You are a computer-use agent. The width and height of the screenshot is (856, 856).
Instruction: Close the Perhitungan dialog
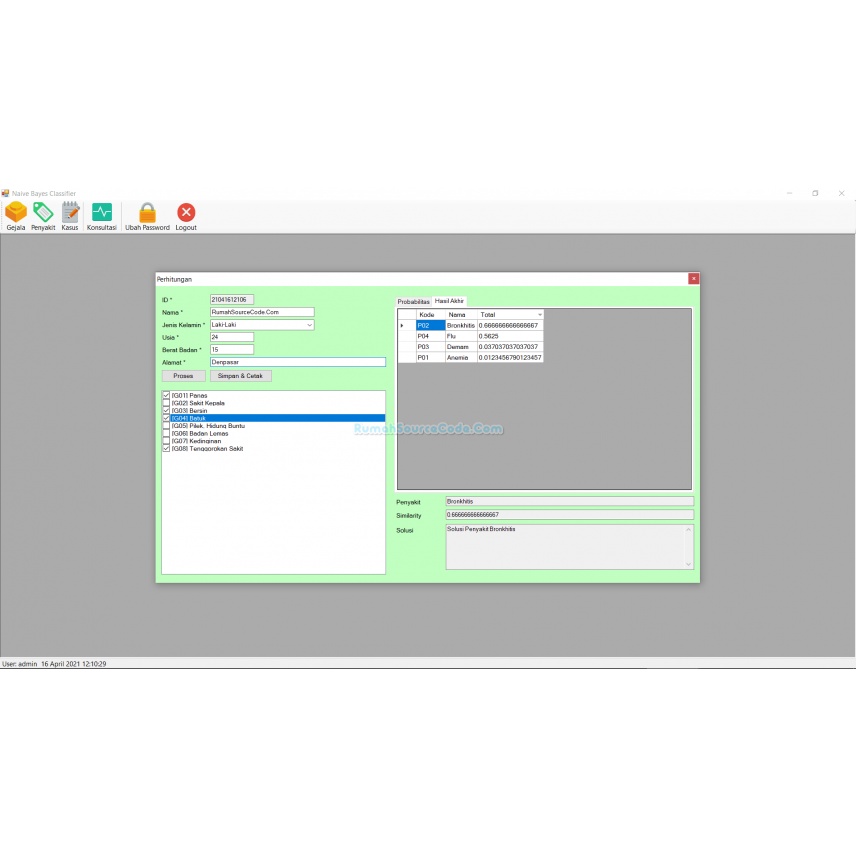point(693,279)
